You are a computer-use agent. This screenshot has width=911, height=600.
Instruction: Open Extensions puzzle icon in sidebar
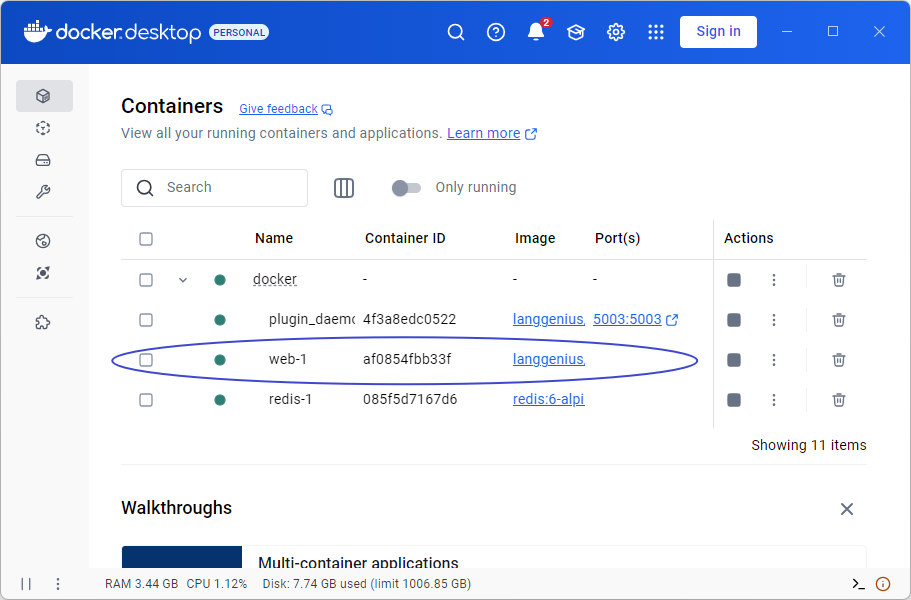[x=43, y=322]
